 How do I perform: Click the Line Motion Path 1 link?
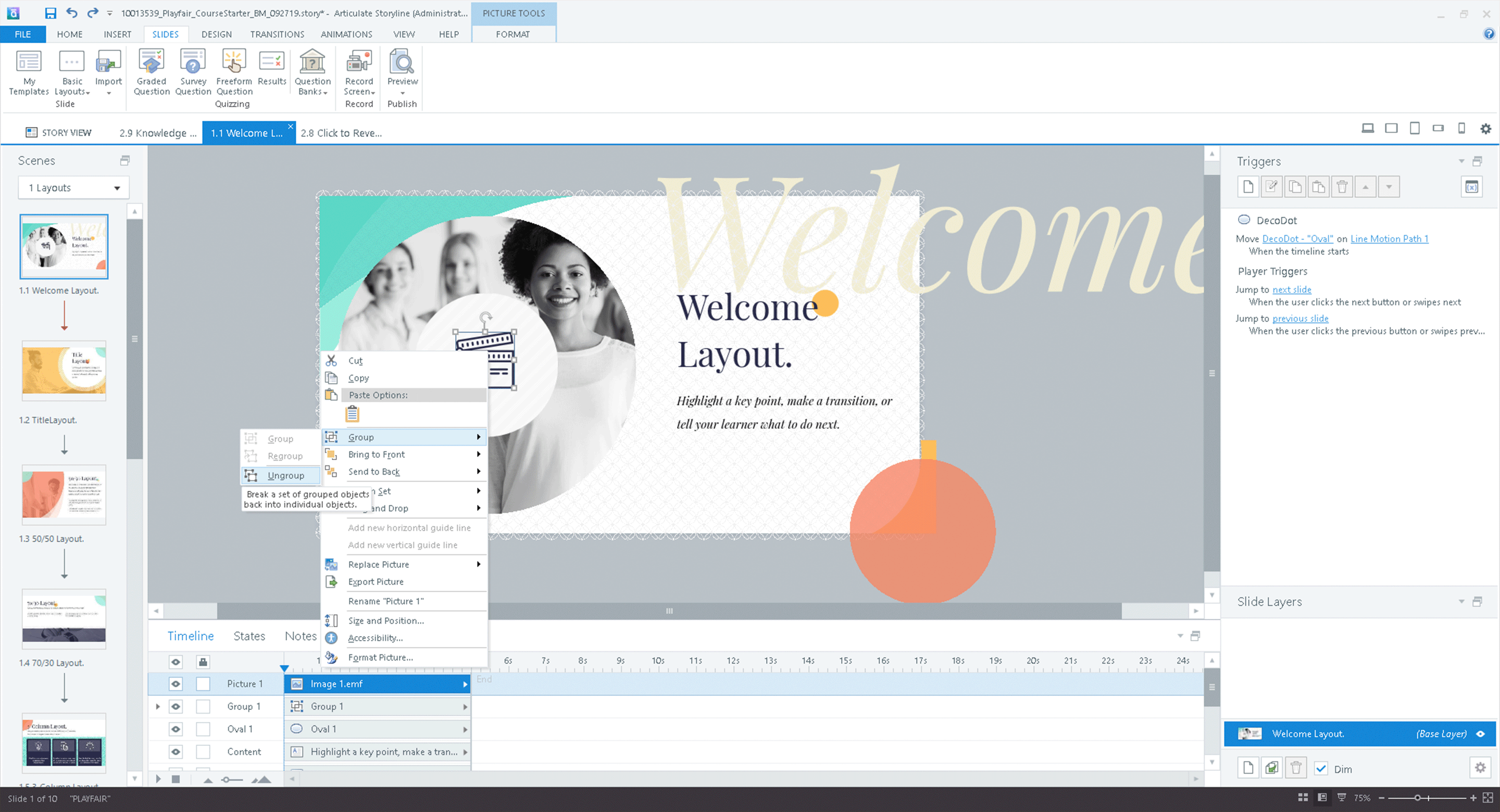tap(1389, 238)
